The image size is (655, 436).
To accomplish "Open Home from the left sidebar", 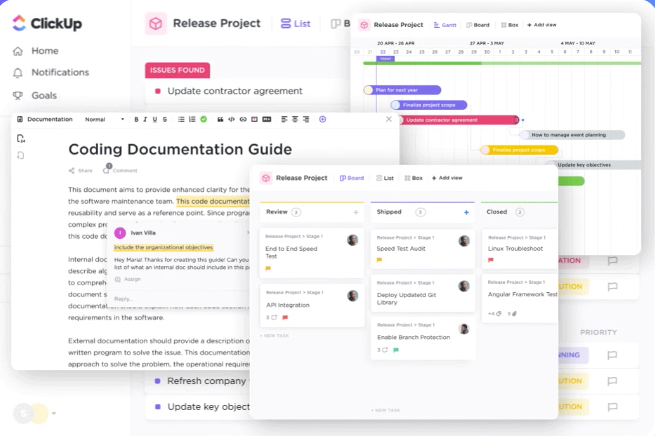I will click(x=36, y=51).
